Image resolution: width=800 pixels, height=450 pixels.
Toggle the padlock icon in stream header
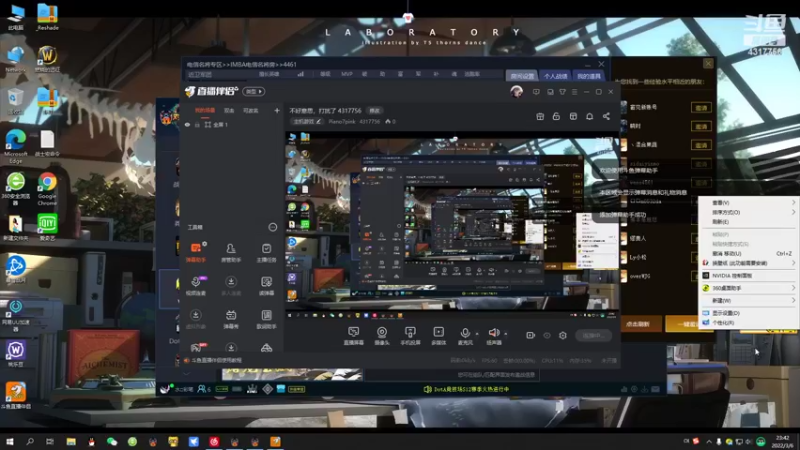coord(556,116)
